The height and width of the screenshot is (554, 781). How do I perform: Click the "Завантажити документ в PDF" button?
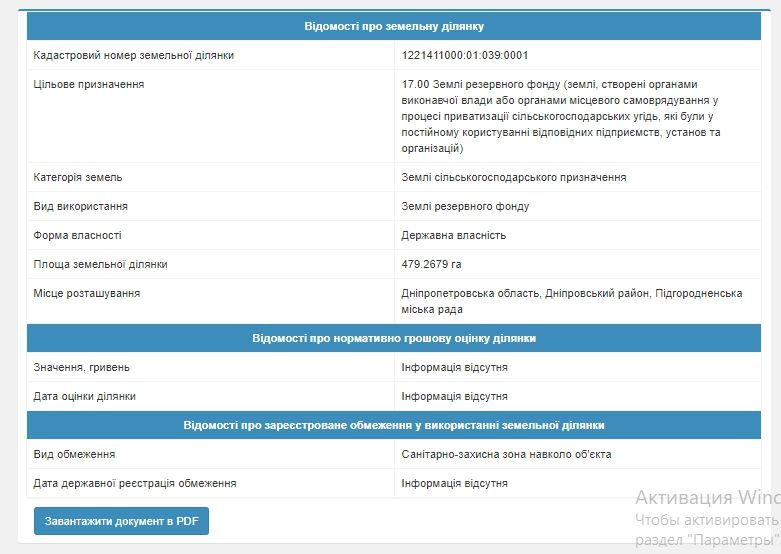[121, 522]
